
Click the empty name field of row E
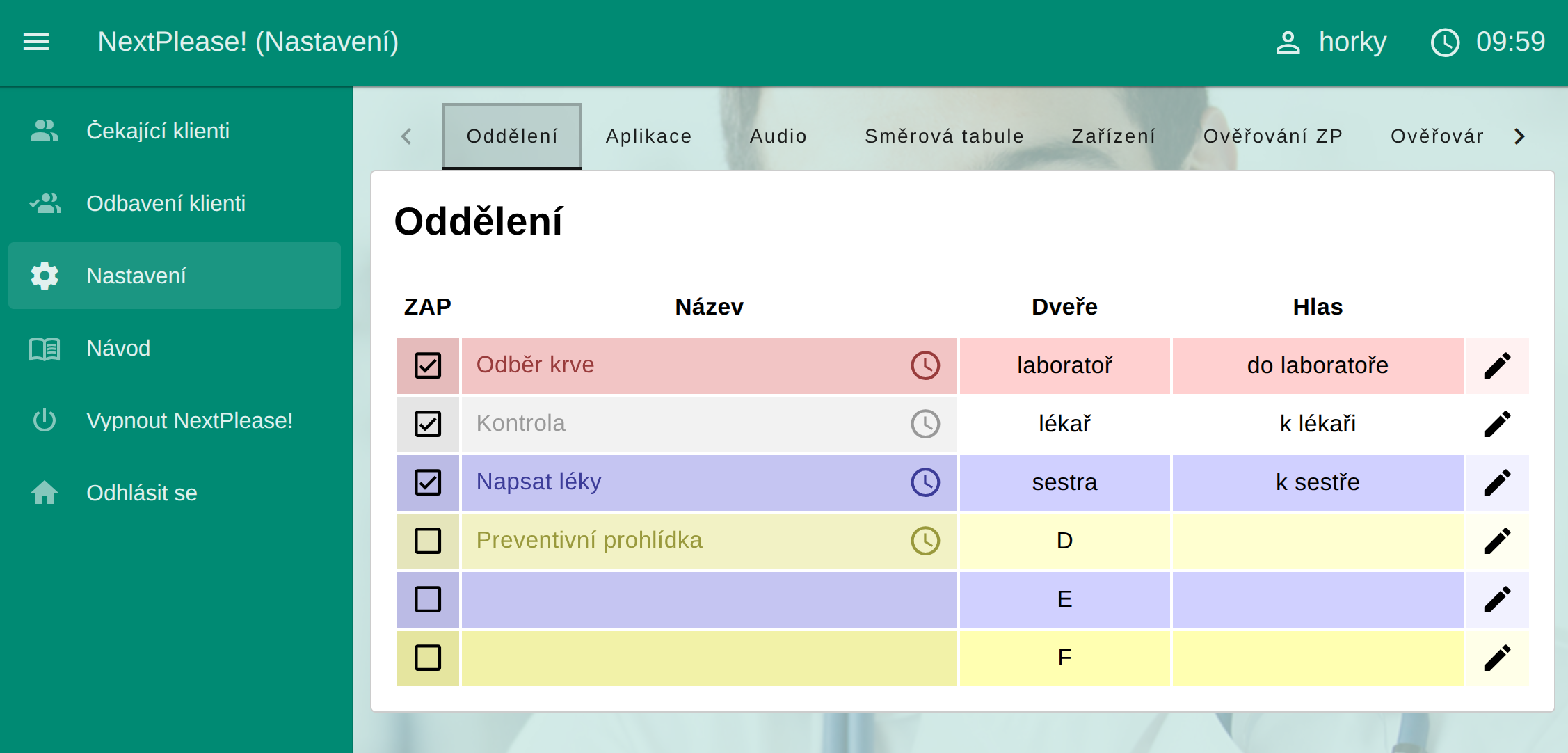click(709, 599)
